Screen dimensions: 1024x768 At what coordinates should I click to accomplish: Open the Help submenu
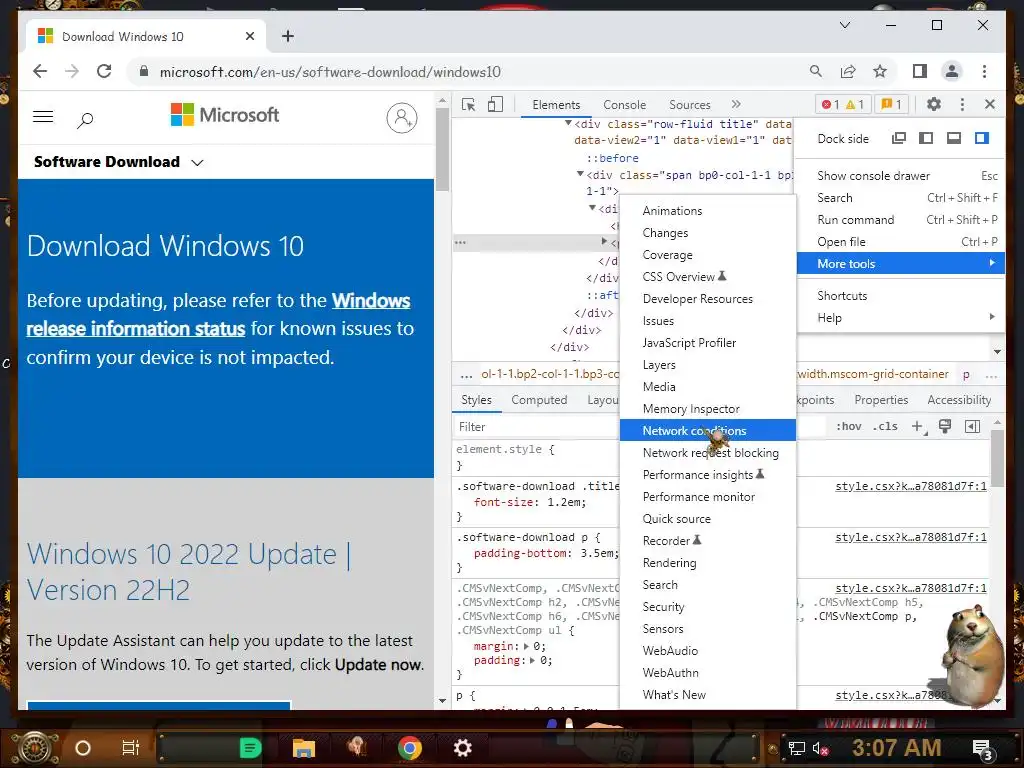pos(901,318)
